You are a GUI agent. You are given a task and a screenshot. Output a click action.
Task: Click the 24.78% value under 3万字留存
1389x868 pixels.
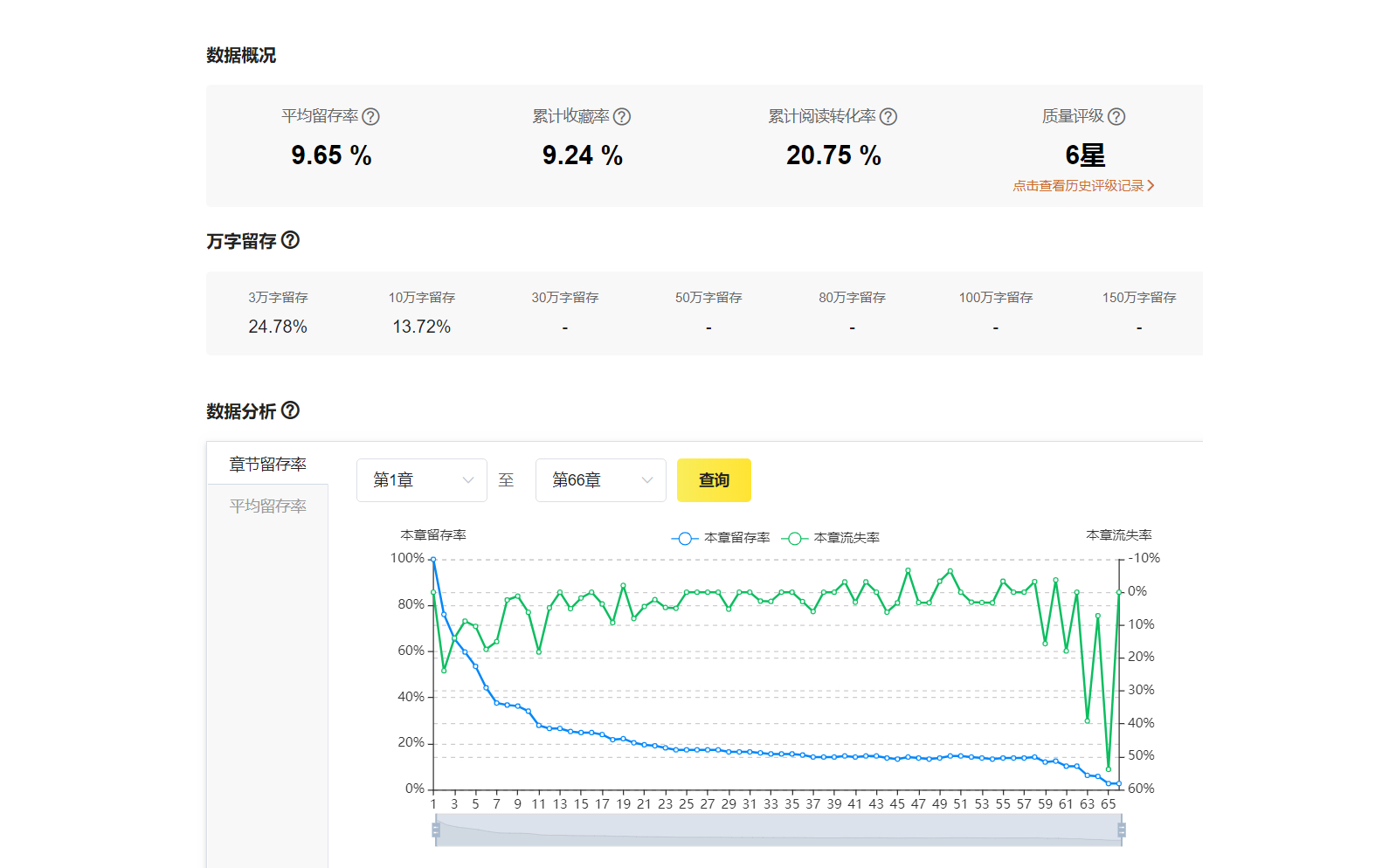tap(278, 327)
